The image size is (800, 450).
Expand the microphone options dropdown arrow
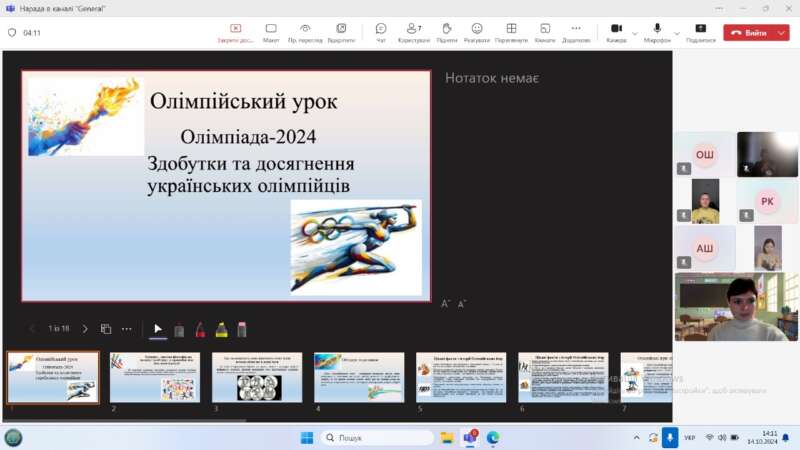(676, 32)
